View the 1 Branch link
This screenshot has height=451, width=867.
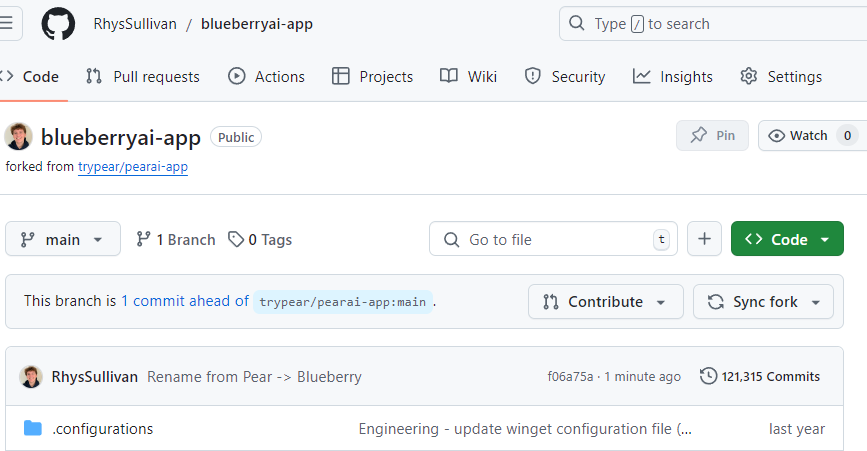point(176,239)
